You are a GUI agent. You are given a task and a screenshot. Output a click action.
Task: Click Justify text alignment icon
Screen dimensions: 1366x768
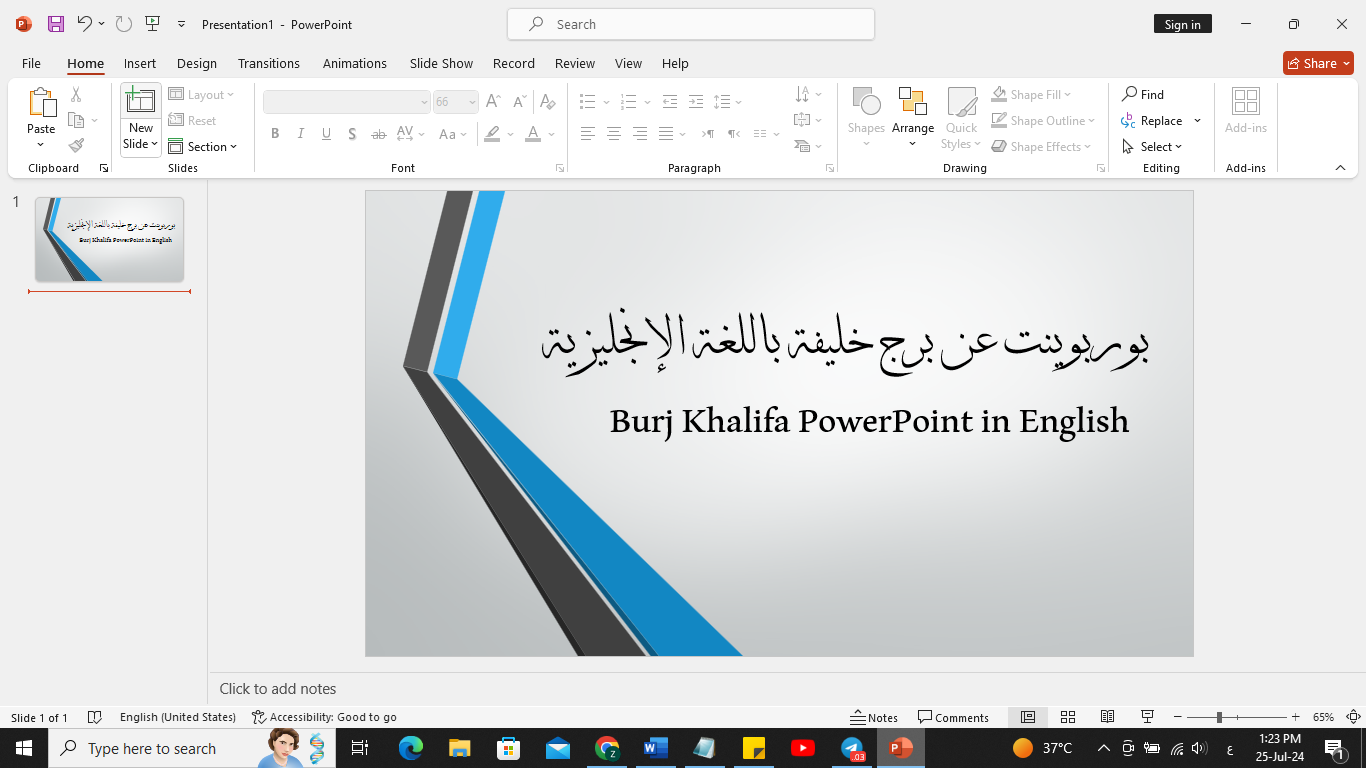[x=666, y=134]
